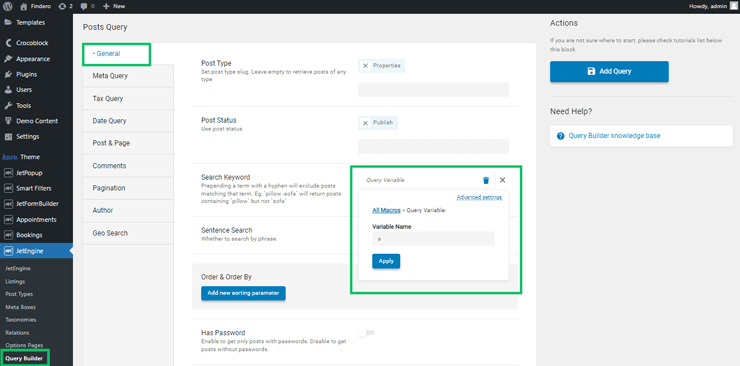This screenshot has width=740, height=366.
Task: Open the Comments query tab
Action: 128,166
